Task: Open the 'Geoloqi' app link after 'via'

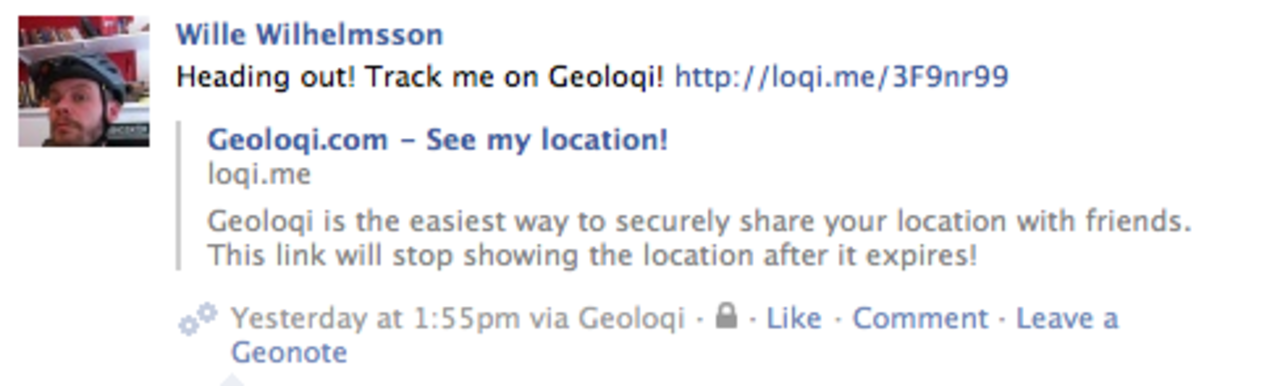Action: [x=631, y=320]
